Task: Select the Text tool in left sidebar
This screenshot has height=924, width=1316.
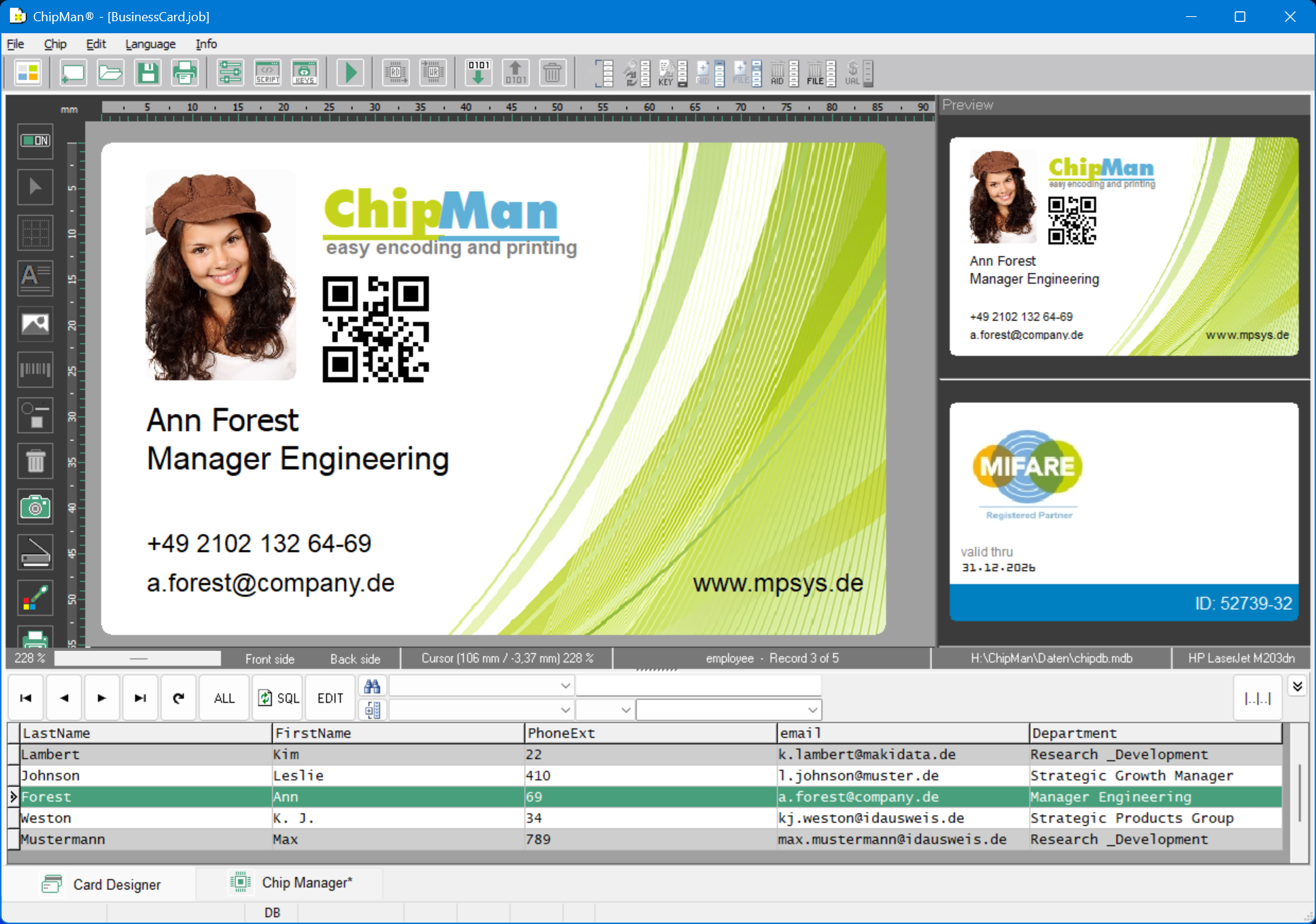Action: click(35, 277)
